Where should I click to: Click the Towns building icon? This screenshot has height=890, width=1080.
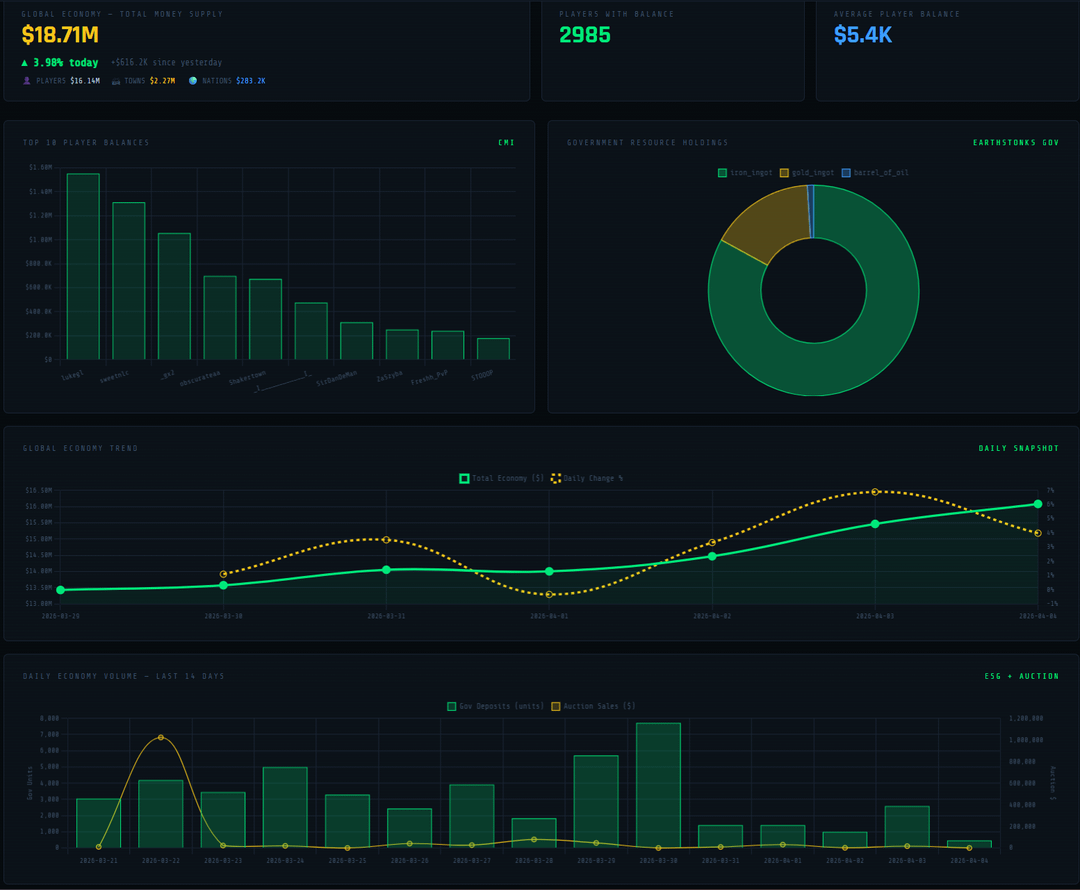116,81
